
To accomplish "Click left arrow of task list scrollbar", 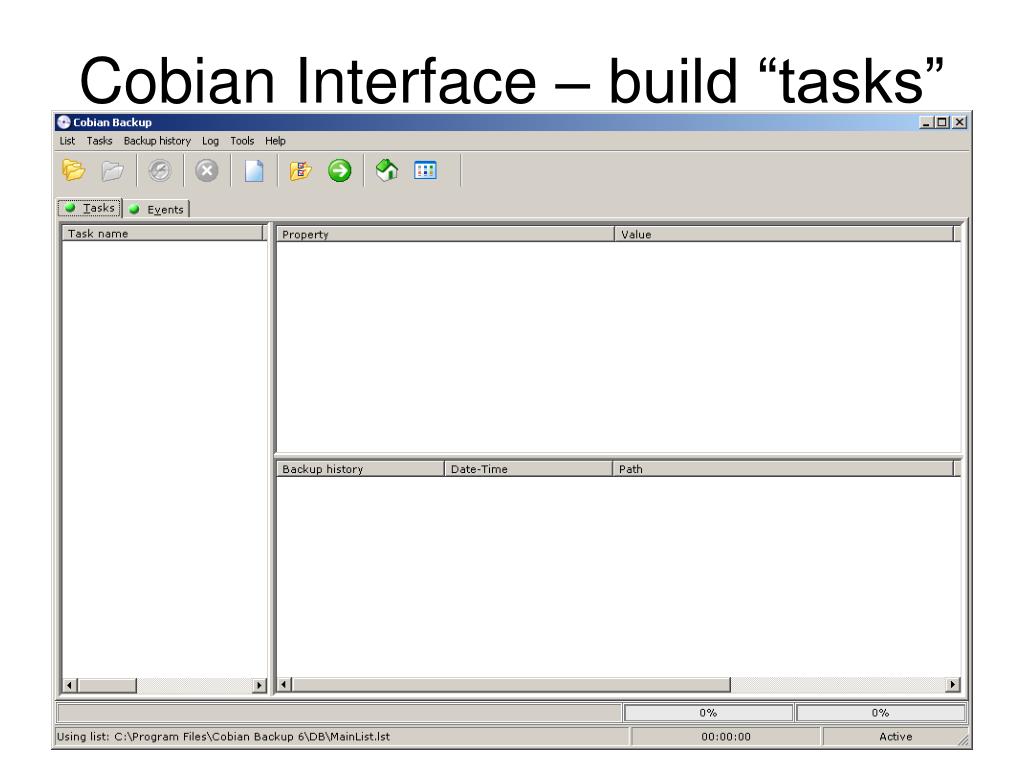I will pos(70,685).
